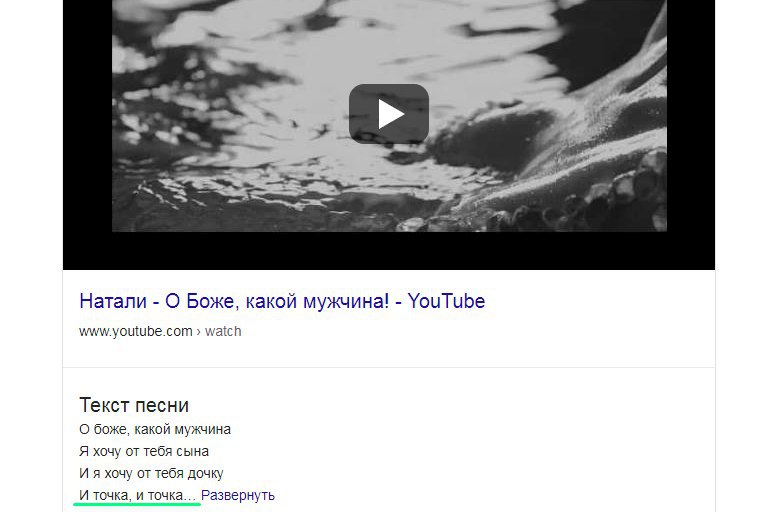Viewport: 783px width, 512px height.
Task: Click the lyric line 'Я хочу от тебя сына'
Action: (144, 451)
